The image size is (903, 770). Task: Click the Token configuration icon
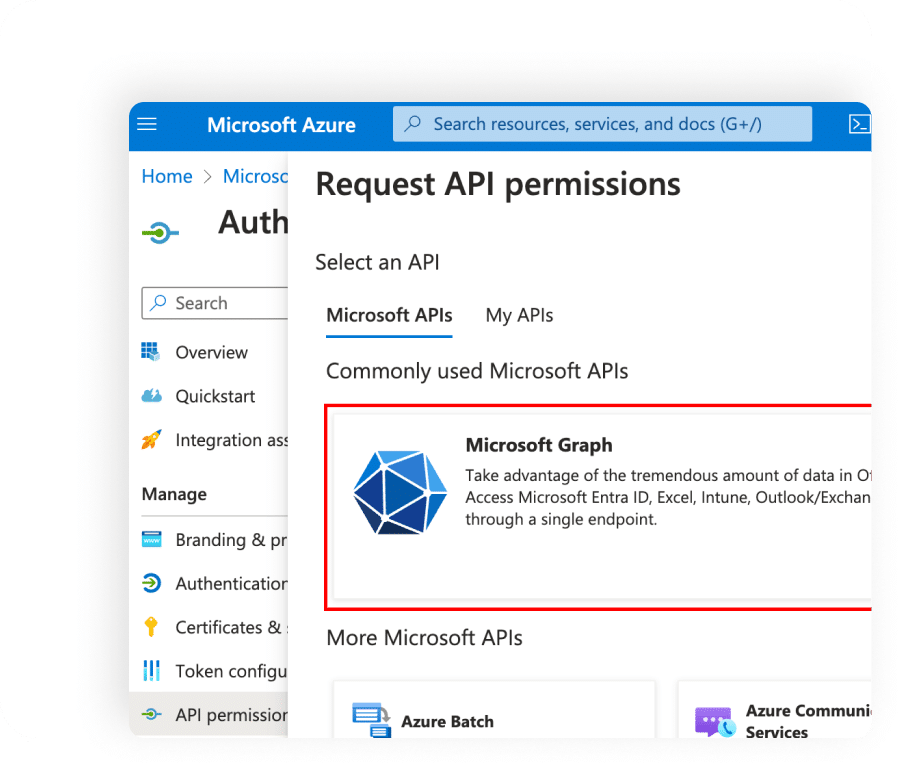[x=151, y=671]
